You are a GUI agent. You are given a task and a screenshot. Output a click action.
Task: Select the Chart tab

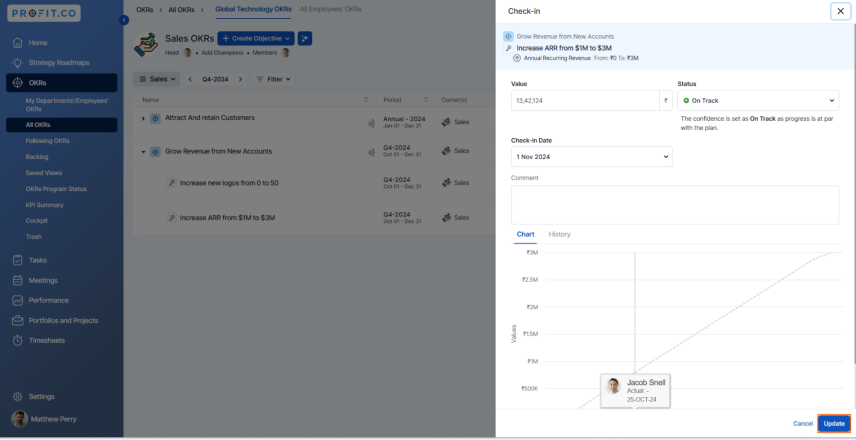pyautogui.click(x=525, y=234)
